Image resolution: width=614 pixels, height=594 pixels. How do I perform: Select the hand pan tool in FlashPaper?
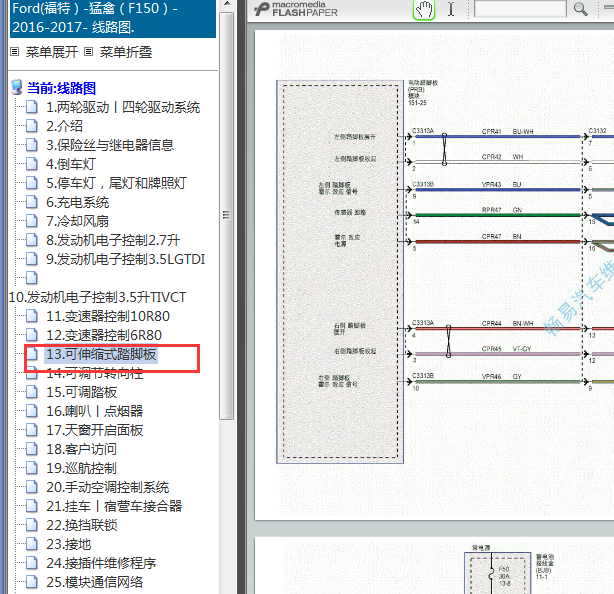point(424,9)
